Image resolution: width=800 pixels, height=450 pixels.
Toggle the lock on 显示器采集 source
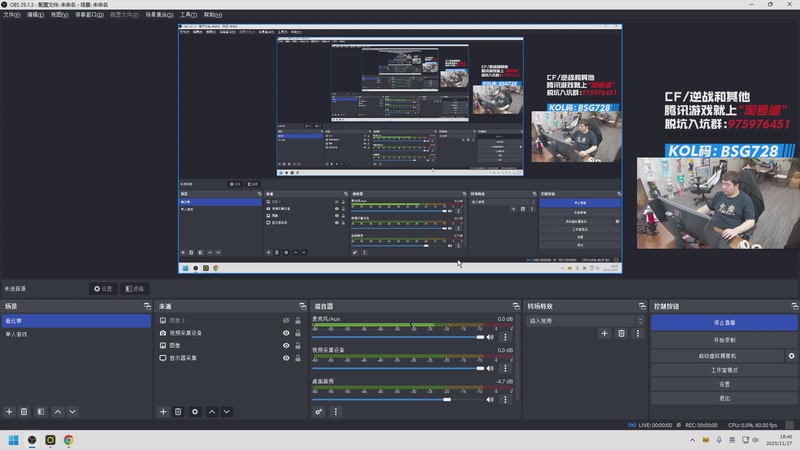tap(298, 358)
